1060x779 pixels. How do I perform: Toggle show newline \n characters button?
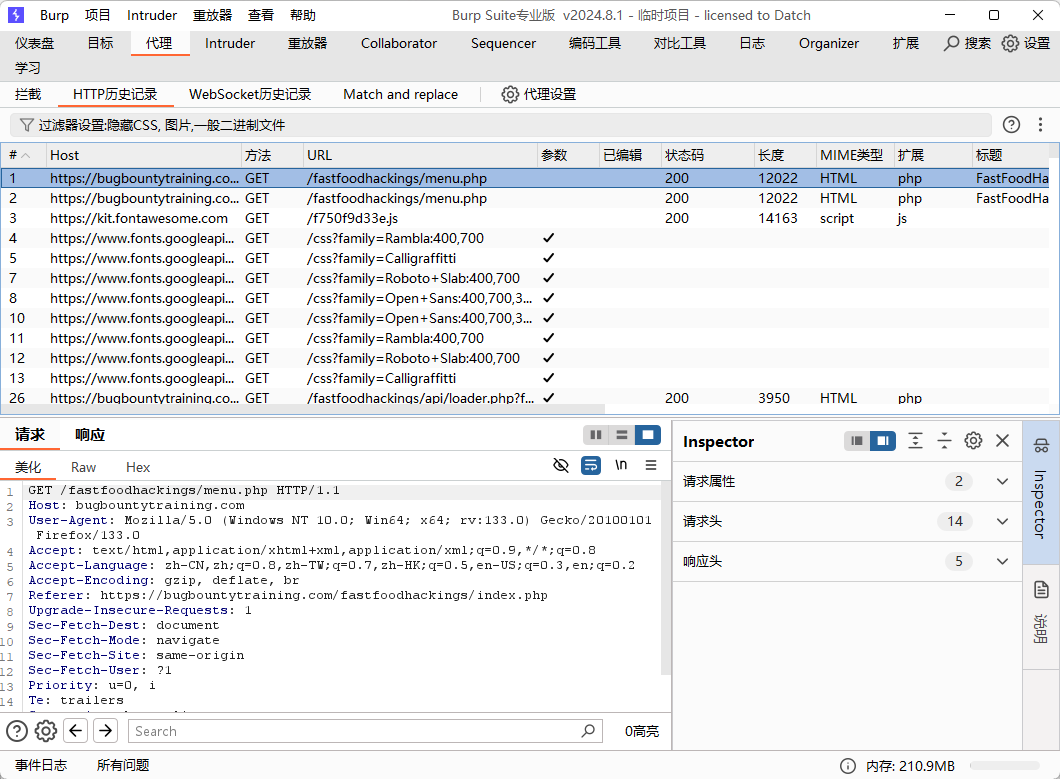click(x=621, y=465)
